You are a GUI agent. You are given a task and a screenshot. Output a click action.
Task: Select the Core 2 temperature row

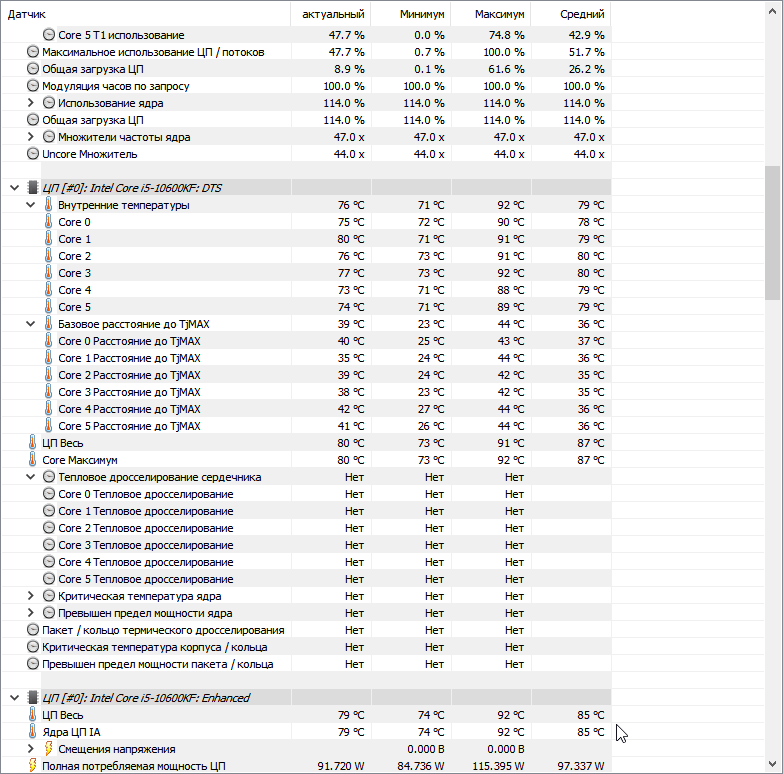(306, 256)
